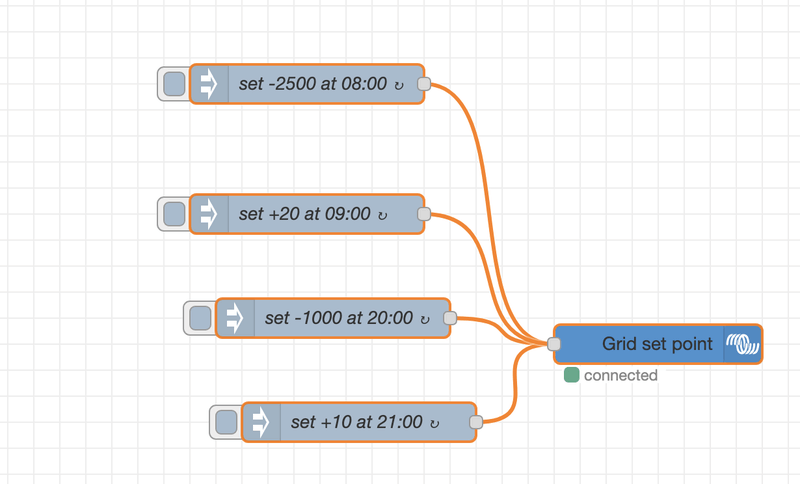Select the 'set +20 at 09:00' node label
The image size is (800, 484).
[305, 214]
